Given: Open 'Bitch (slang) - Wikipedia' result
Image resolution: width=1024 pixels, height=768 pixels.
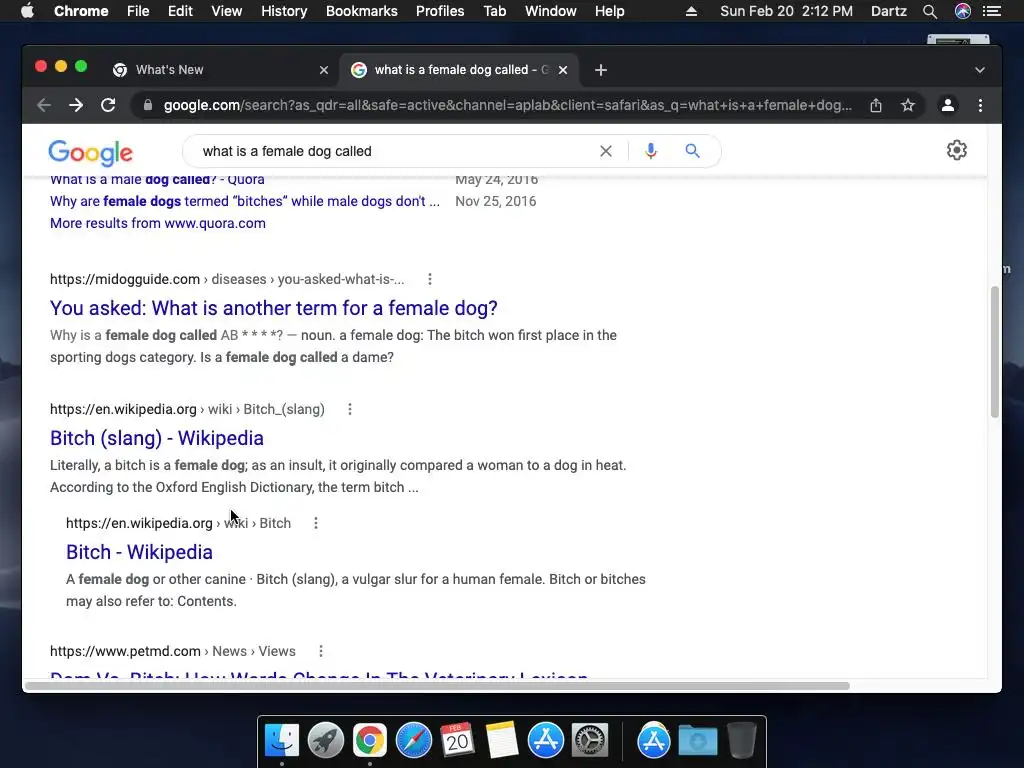Looking at the screenshot, I should [157, 438].
